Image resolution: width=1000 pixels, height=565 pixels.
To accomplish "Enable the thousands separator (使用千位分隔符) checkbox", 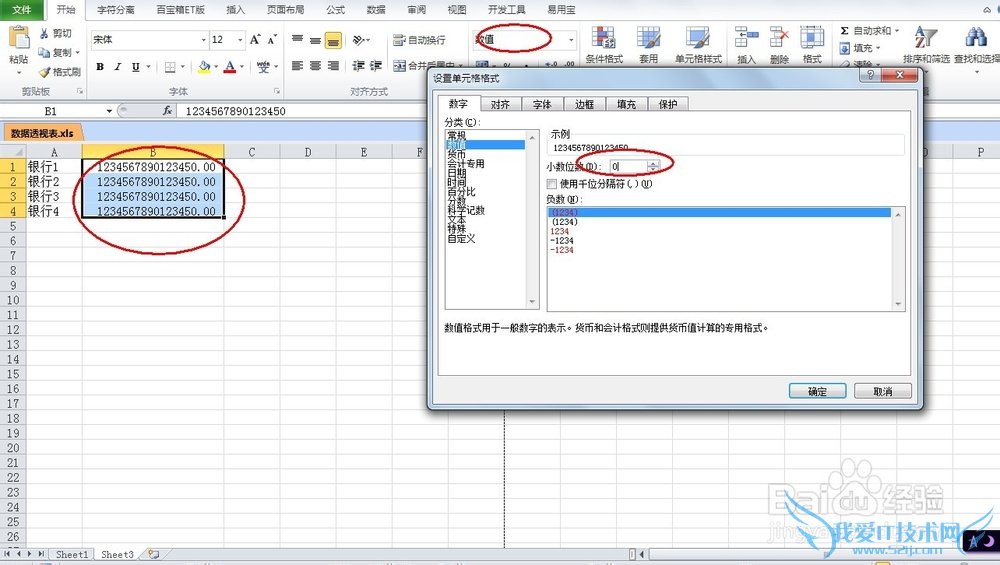I will point(552,184).
